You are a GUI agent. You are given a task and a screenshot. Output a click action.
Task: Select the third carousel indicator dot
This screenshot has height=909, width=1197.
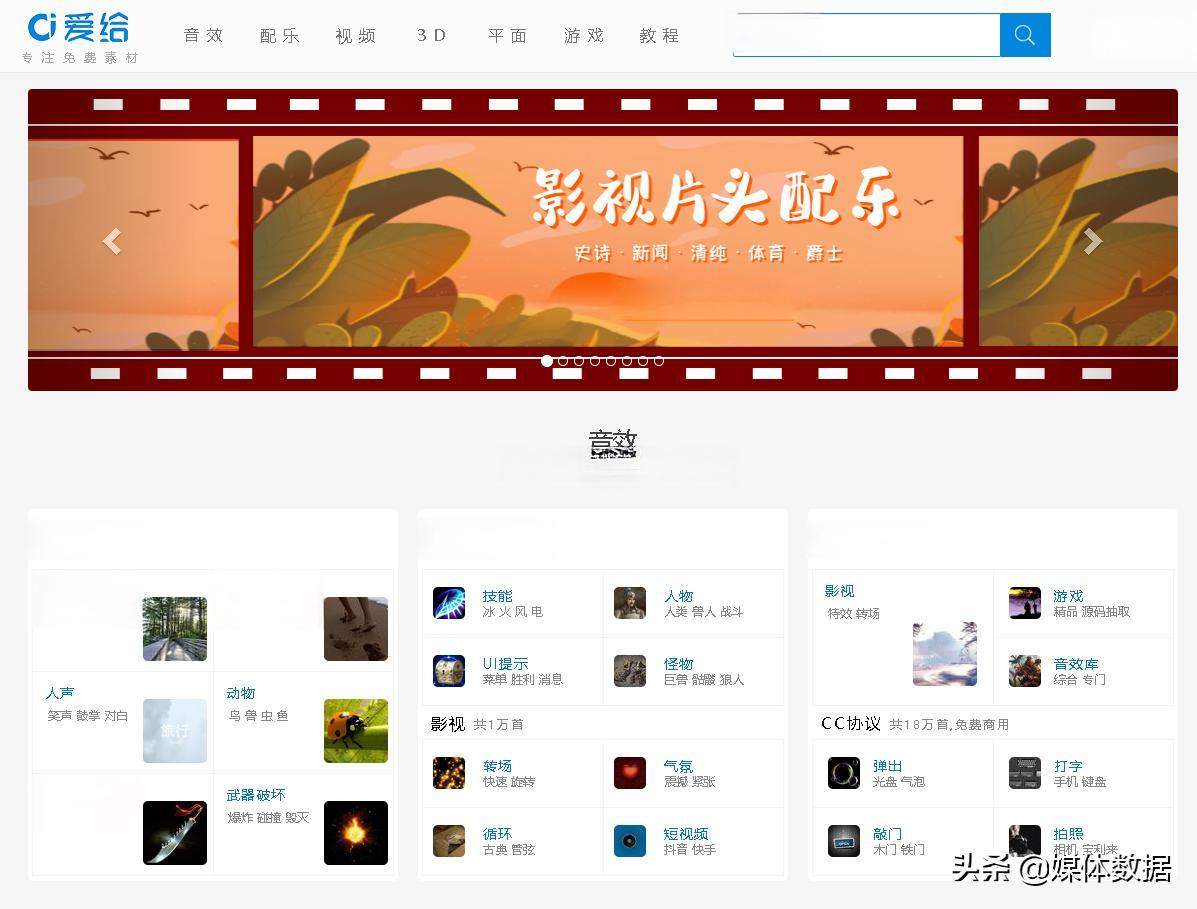click(x=579, y=361)
